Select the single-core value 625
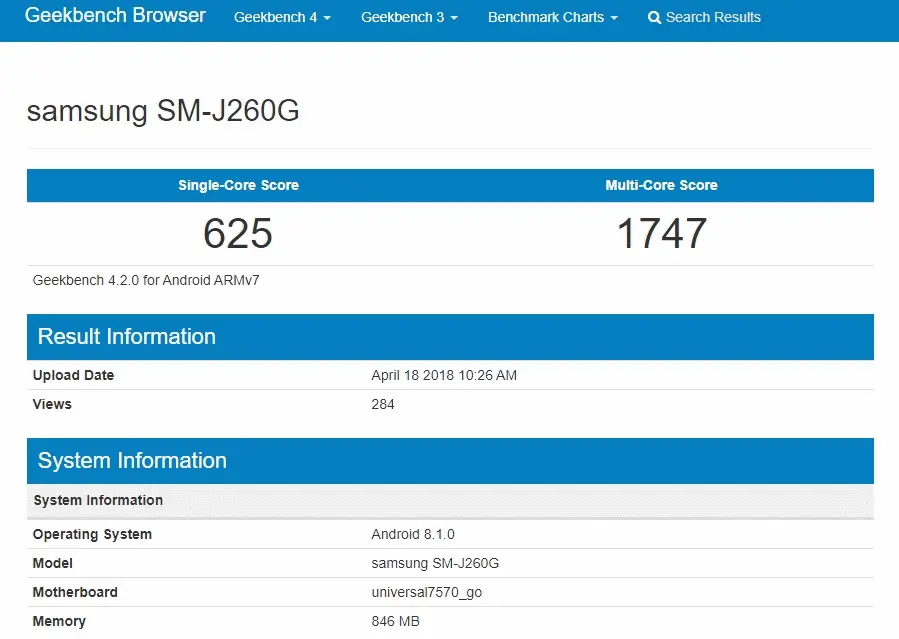The image size is (899, 639). click(238, 233)
